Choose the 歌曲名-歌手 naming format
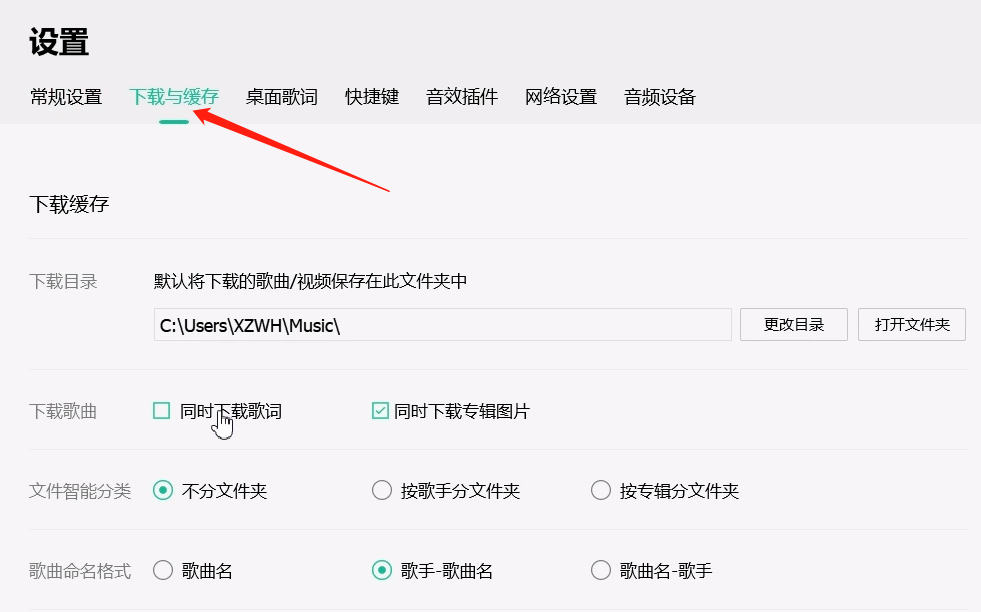 [x=600, y=570]
